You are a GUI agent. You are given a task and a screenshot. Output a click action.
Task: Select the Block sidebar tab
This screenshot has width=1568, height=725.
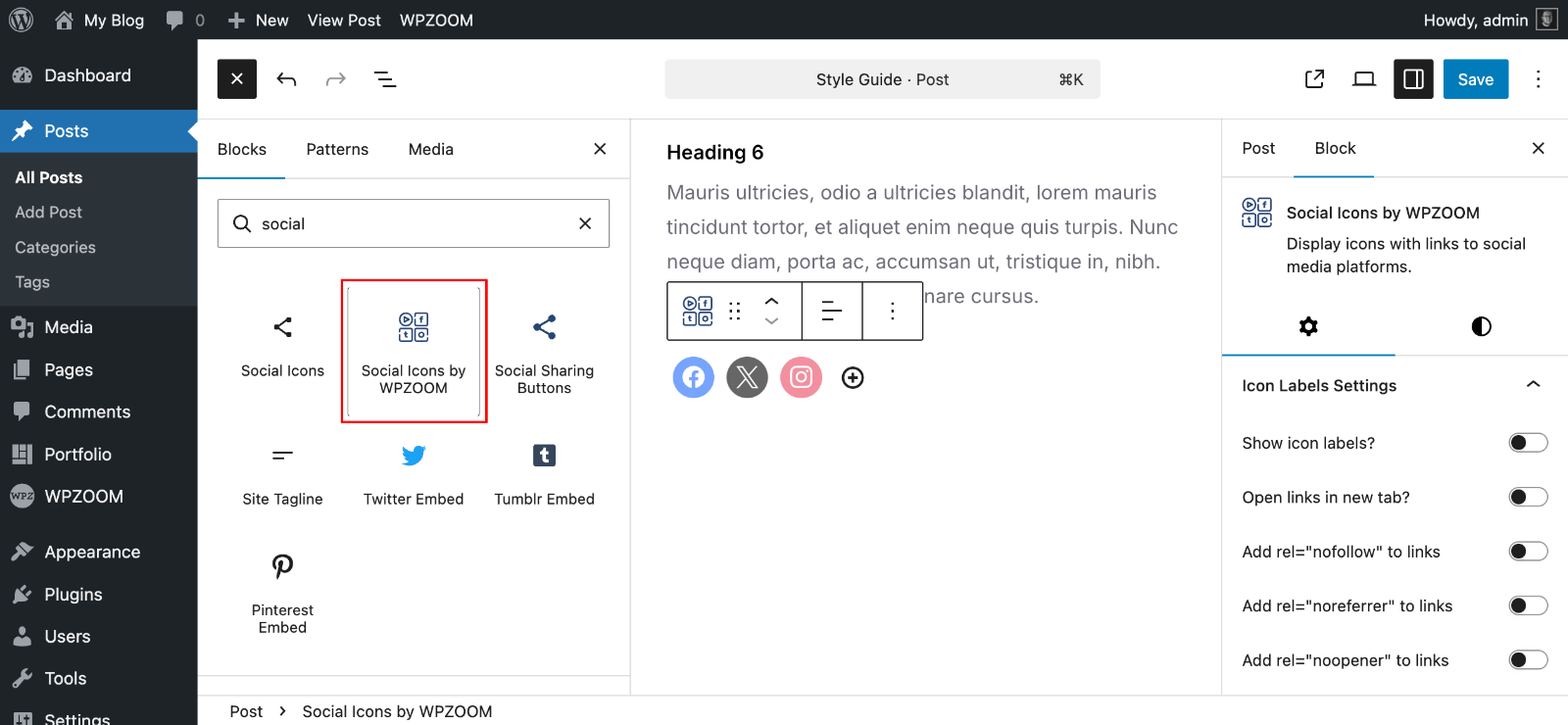(x=1335, y=148)
